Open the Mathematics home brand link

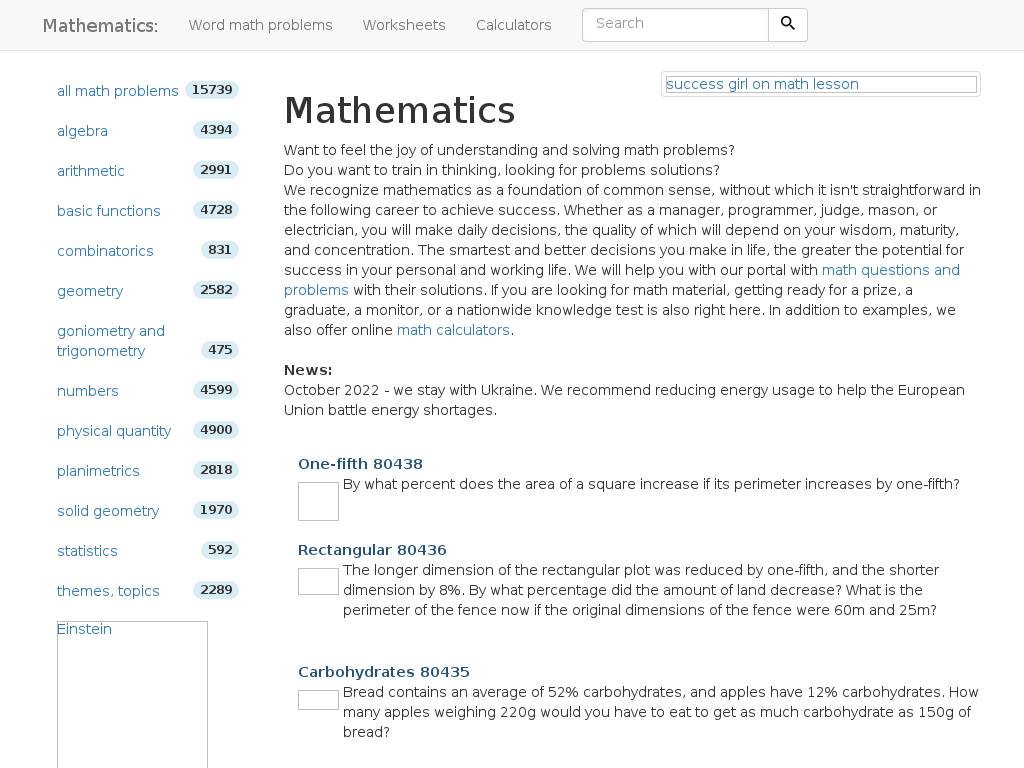(100, 25)
